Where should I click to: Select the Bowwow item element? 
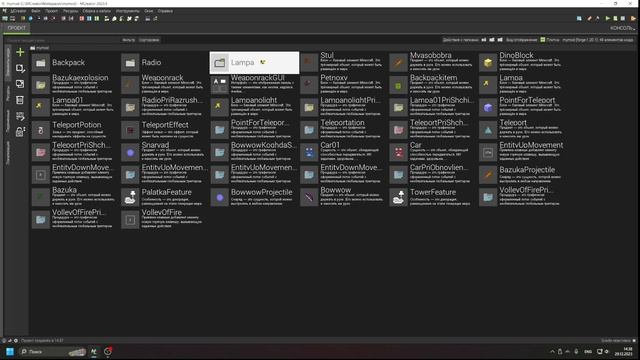pyautogui.click(x=343, y=197)
